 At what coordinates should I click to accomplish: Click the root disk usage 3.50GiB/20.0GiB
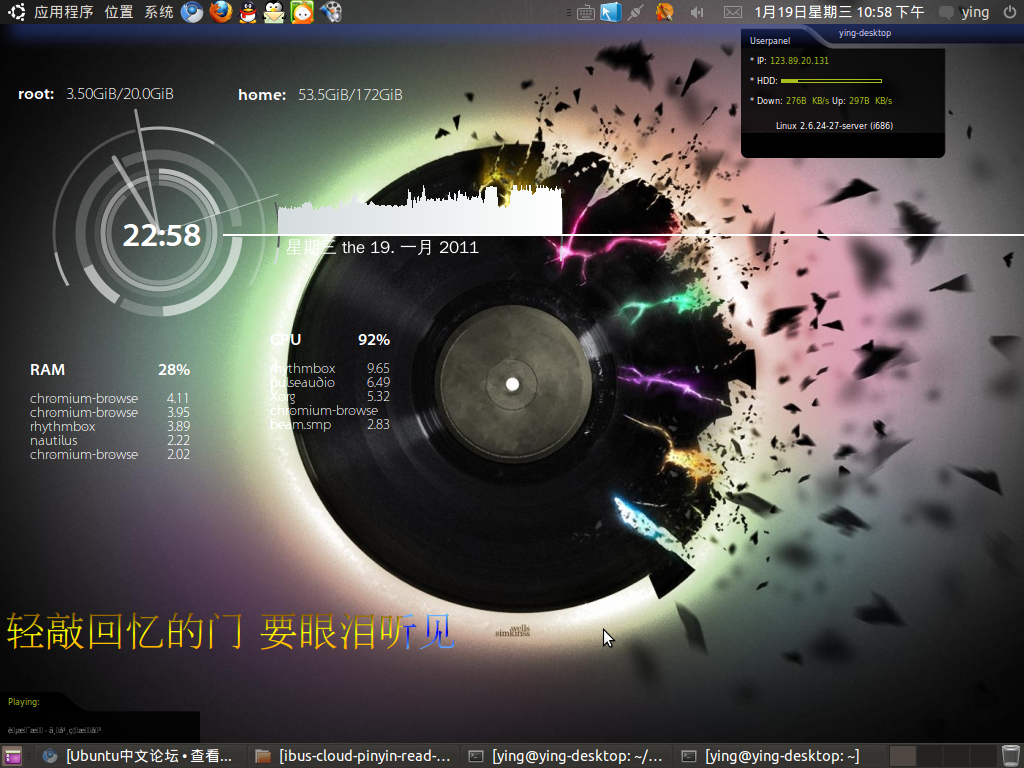[120, 94]
